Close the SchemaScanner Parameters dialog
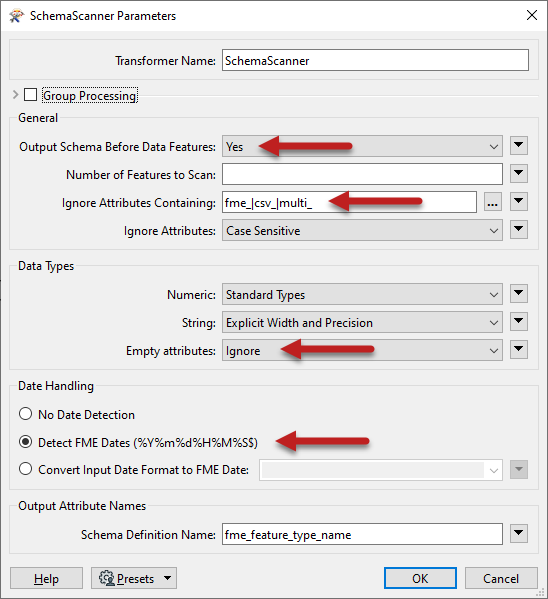 point(532,15)
